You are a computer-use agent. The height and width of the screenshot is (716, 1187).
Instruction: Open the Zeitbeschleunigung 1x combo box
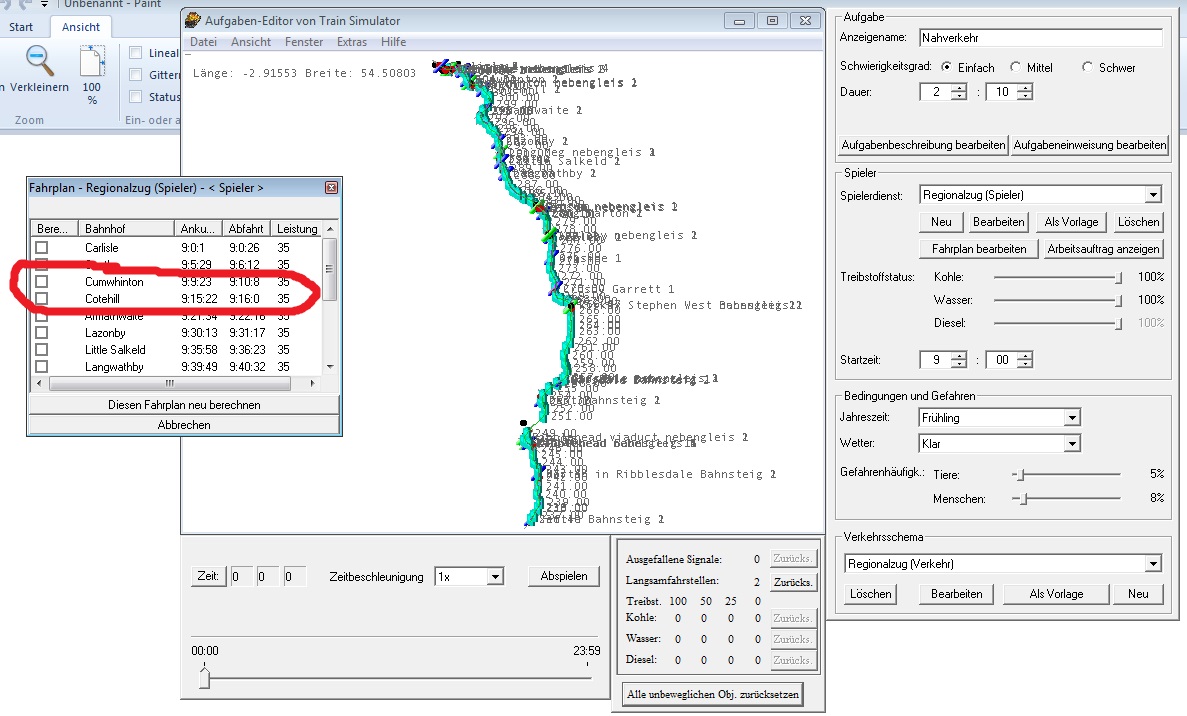pyautogui.click(x=494, y=577)
